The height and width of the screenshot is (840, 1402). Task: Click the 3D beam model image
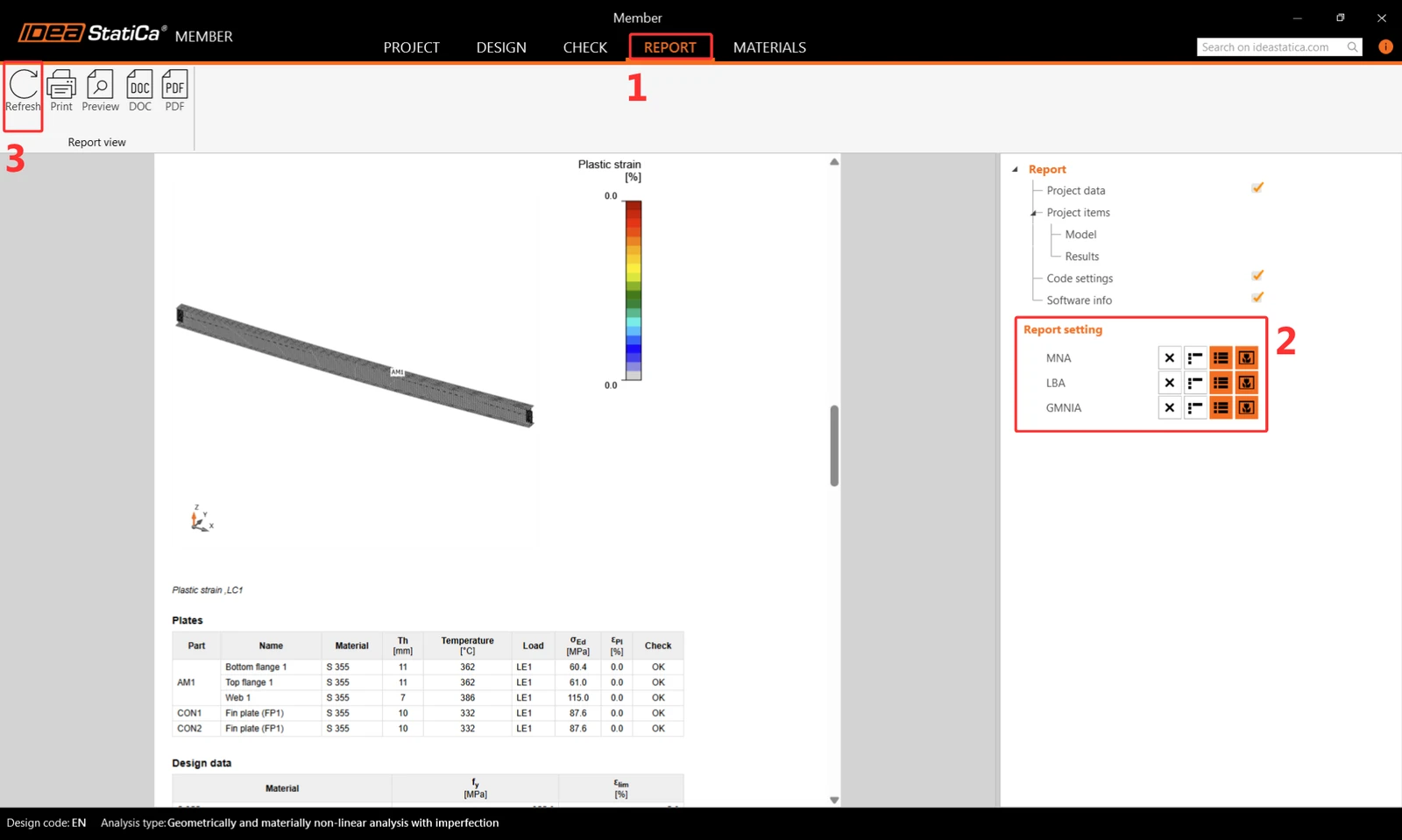[355, 365]
